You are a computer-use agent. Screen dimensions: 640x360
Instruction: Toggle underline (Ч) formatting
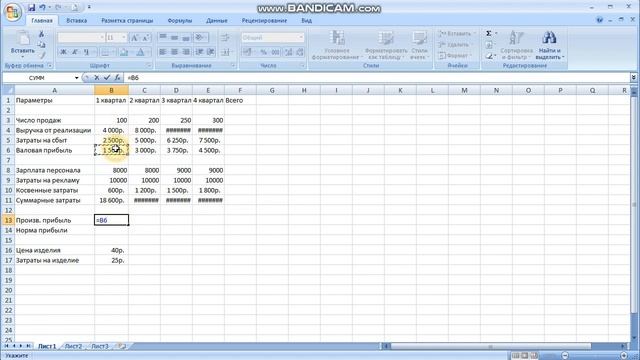[x=87, y=52]
